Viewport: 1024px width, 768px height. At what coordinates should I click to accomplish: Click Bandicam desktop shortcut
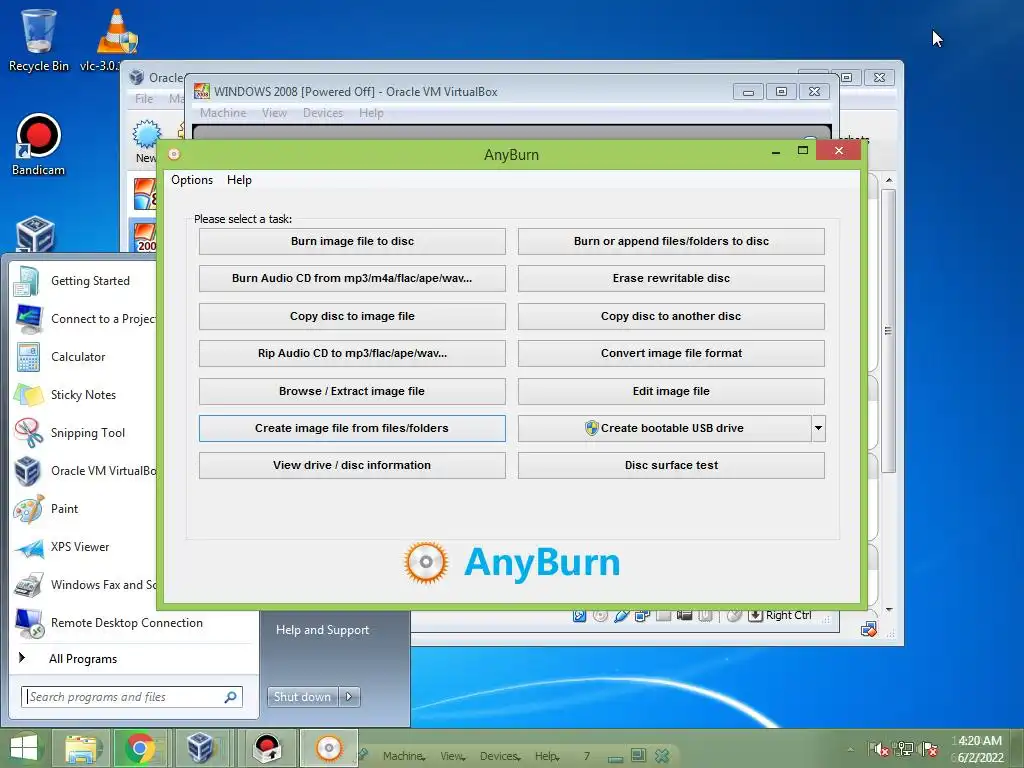[39, 145]
